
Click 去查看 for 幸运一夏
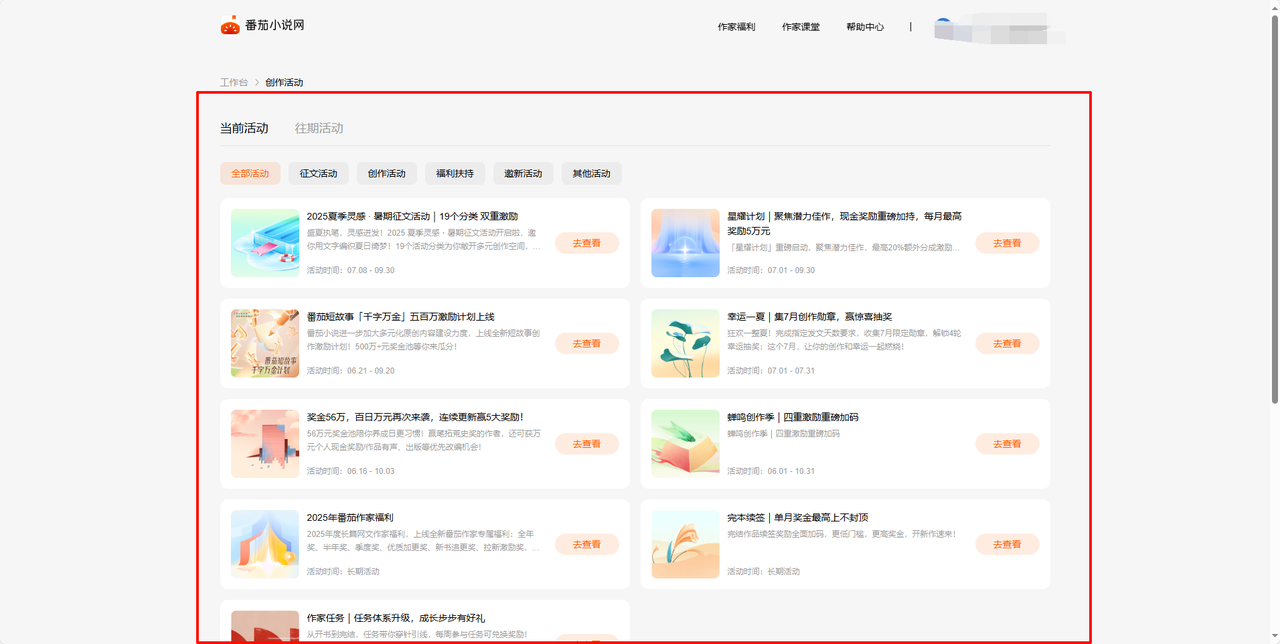(x=1007, y=343)
